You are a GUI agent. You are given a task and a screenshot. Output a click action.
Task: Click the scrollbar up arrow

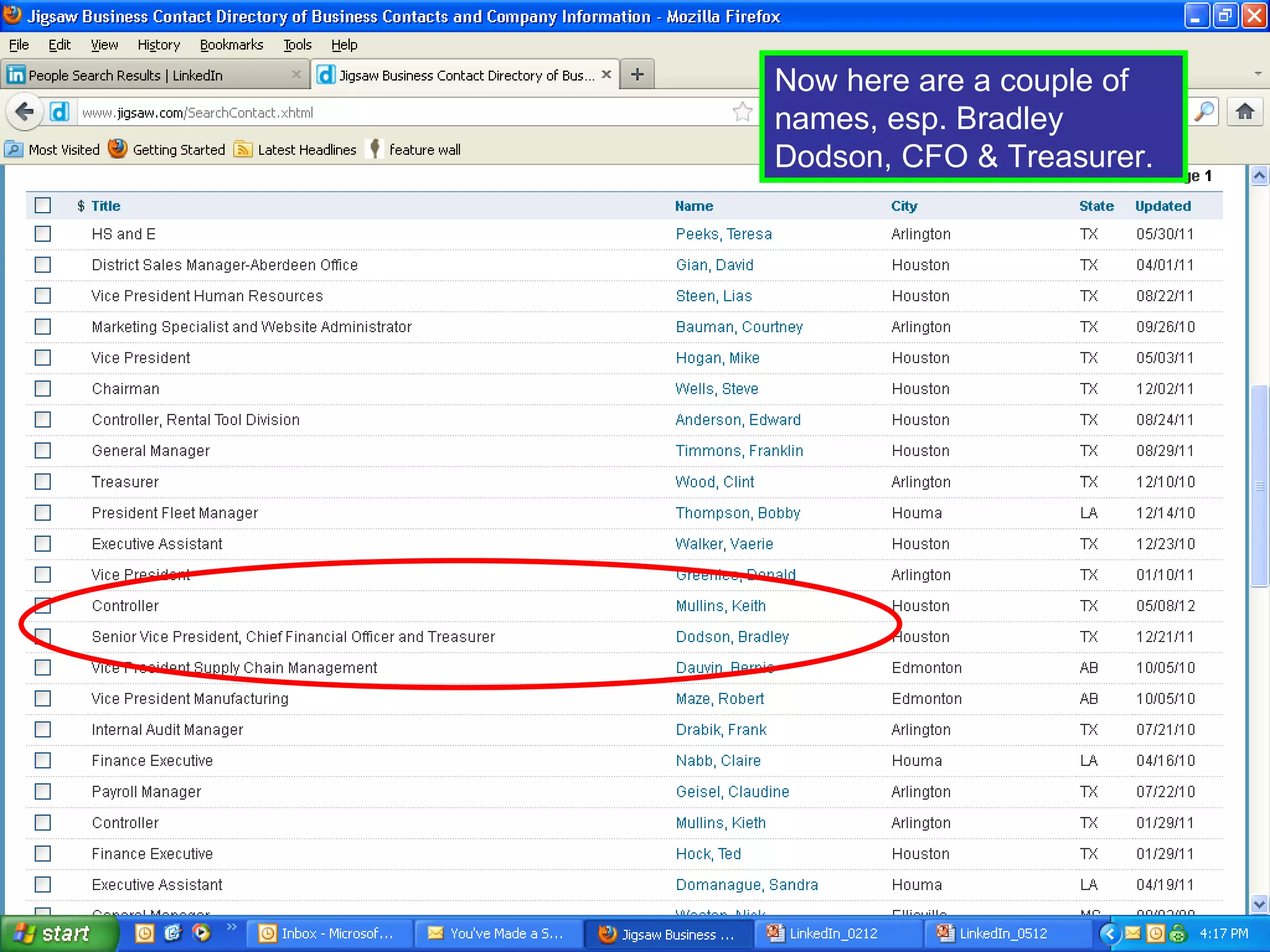[1259, 176]
